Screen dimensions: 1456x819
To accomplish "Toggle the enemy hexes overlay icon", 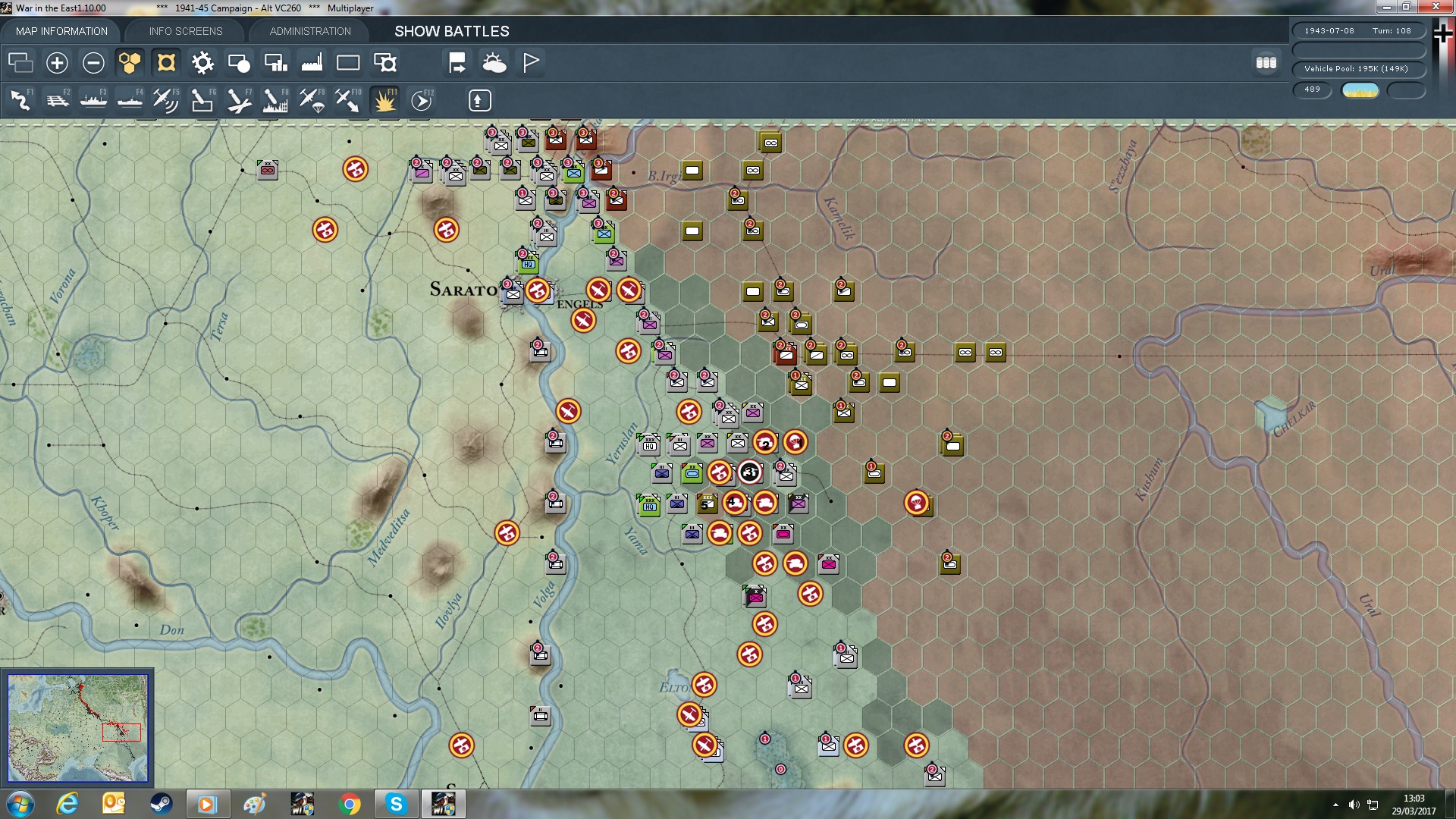I will (166, 62).
